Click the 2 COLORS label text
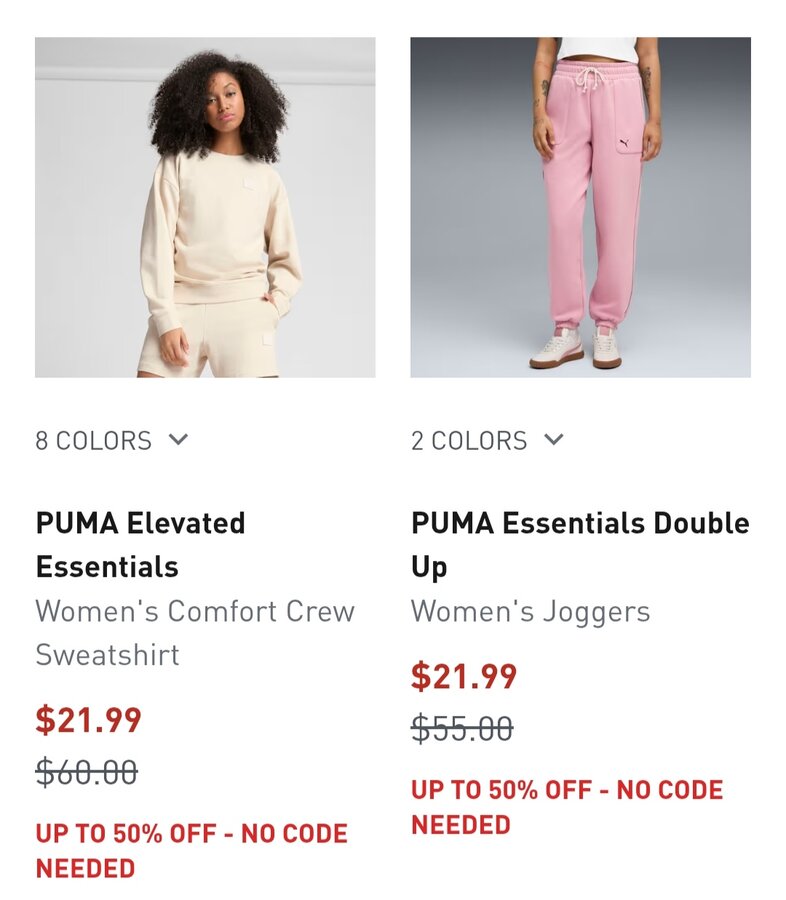 click(x=469, y=441)
